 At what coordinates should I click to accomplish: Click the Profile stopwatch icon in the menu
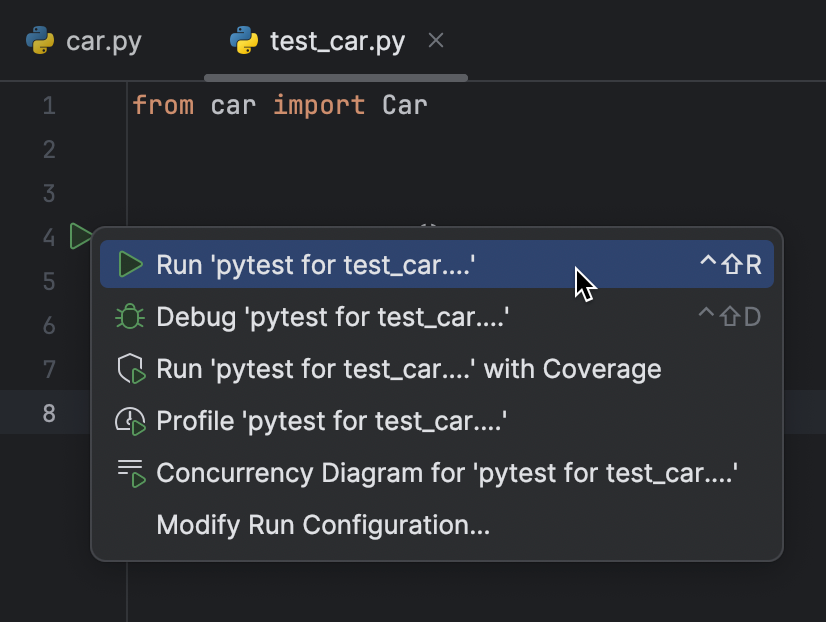coord(129,420)
